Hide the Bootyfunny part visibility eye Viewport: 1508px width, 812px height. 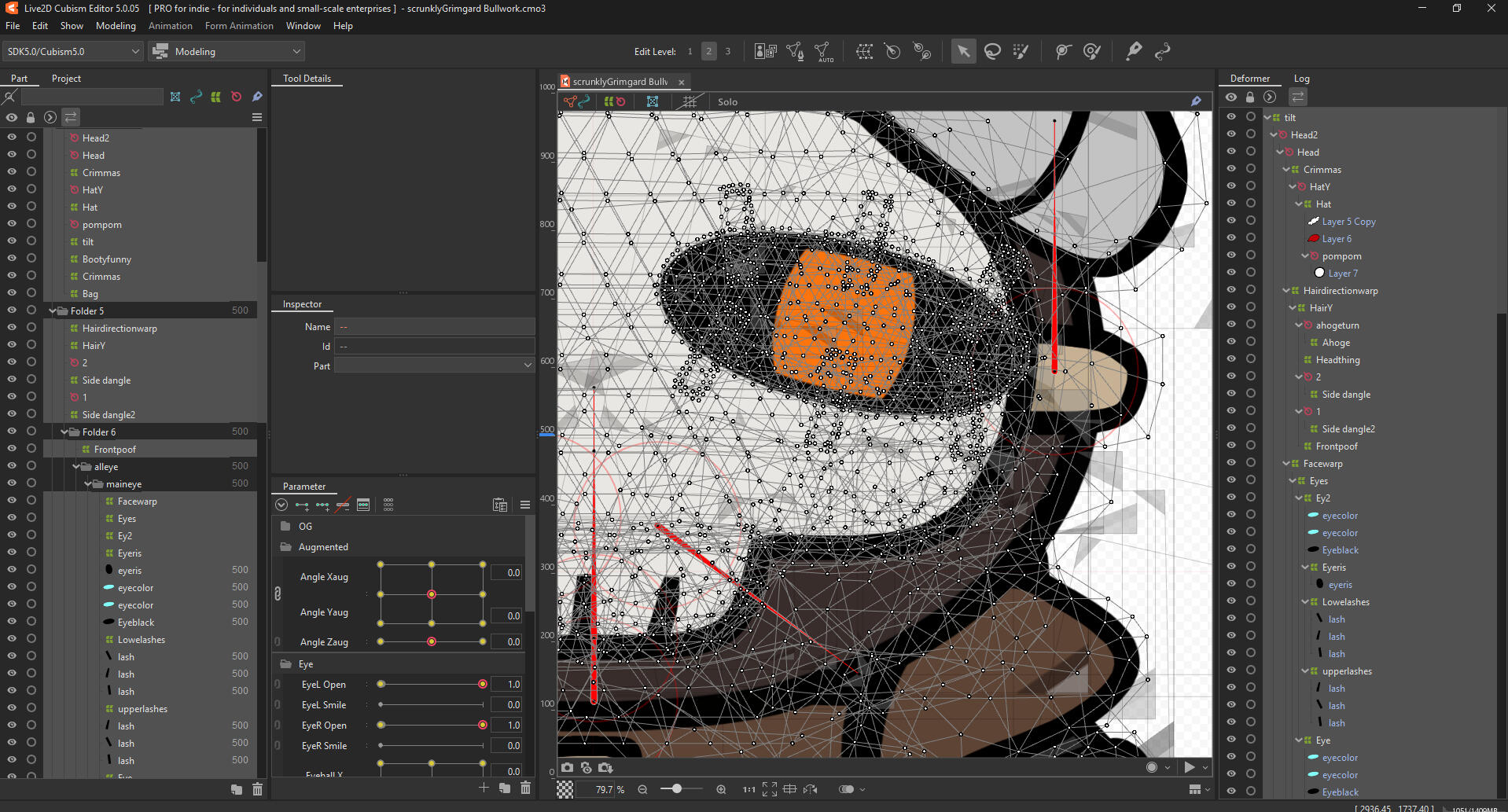click(x=12, y=259)
